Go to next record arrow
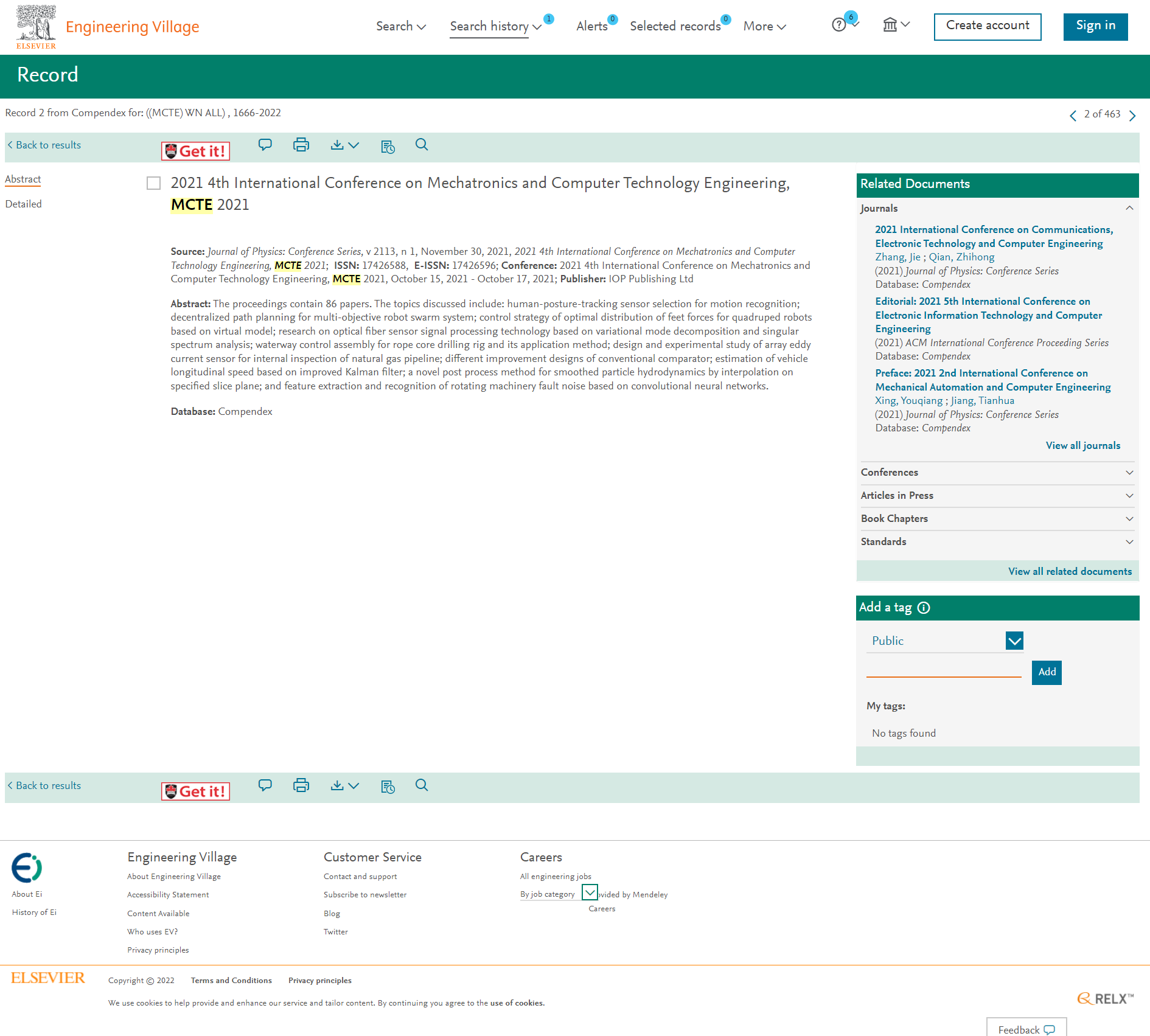 [x=1132, y=115]
